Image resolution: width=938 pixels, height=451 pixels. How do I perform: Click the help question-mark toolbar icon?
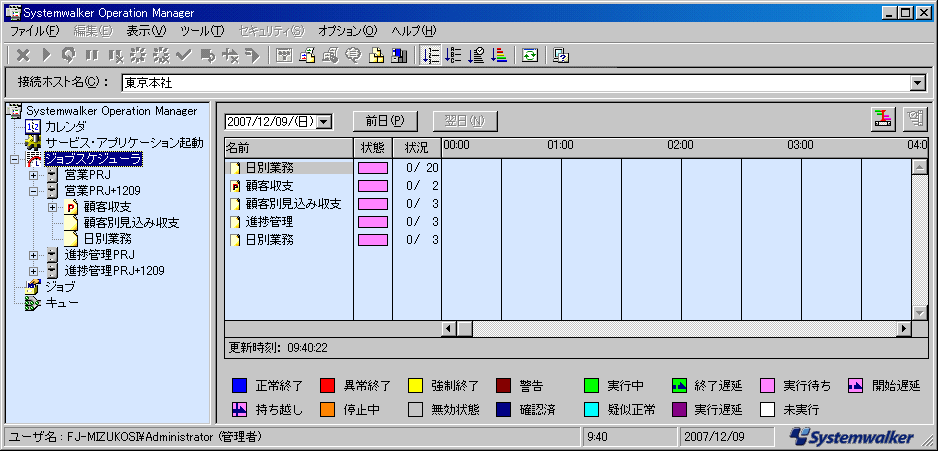pos(561,56)
